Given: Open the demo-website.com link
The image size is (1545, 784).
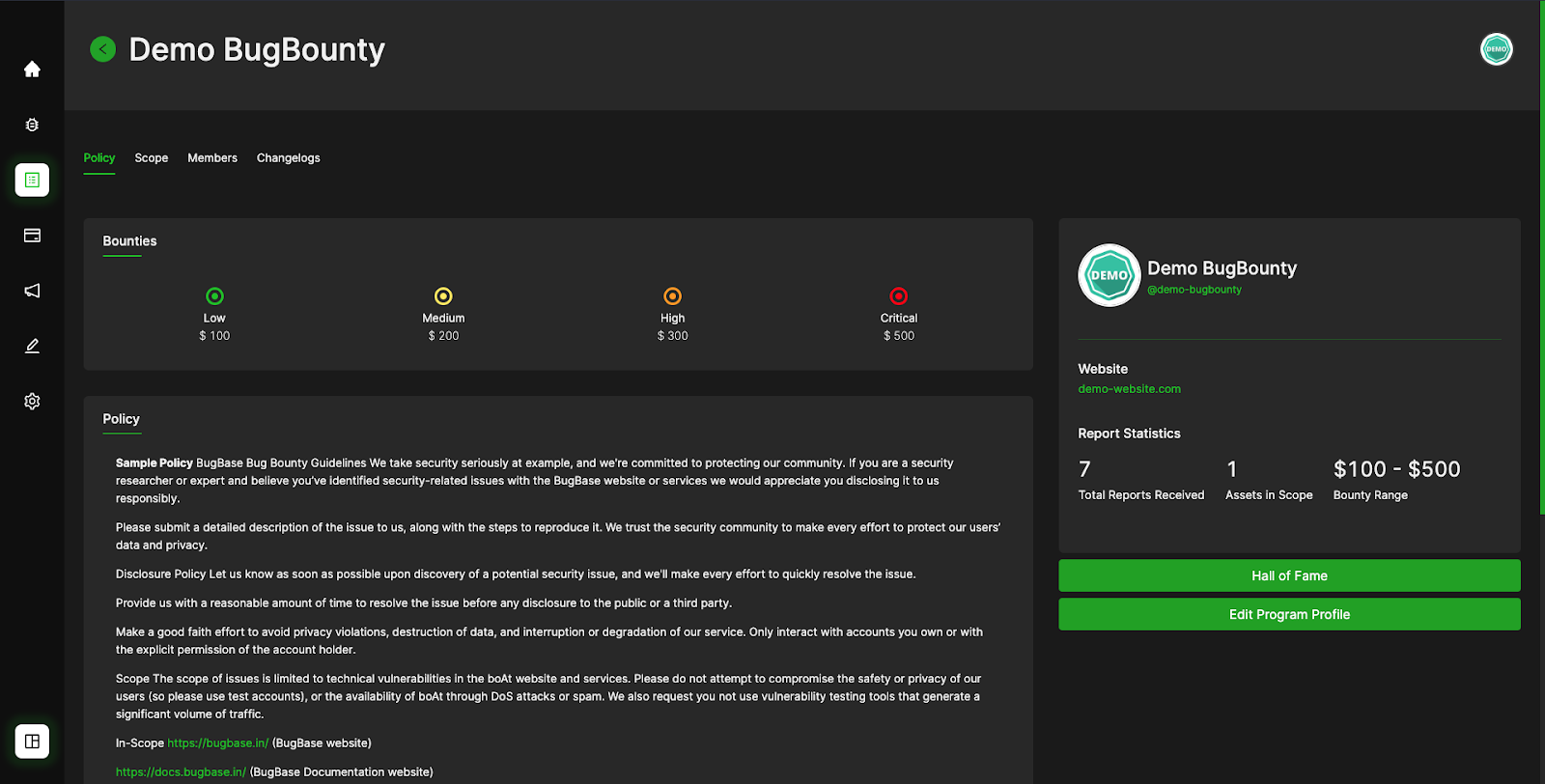Looking at the screenshot, I should 1130,389.
